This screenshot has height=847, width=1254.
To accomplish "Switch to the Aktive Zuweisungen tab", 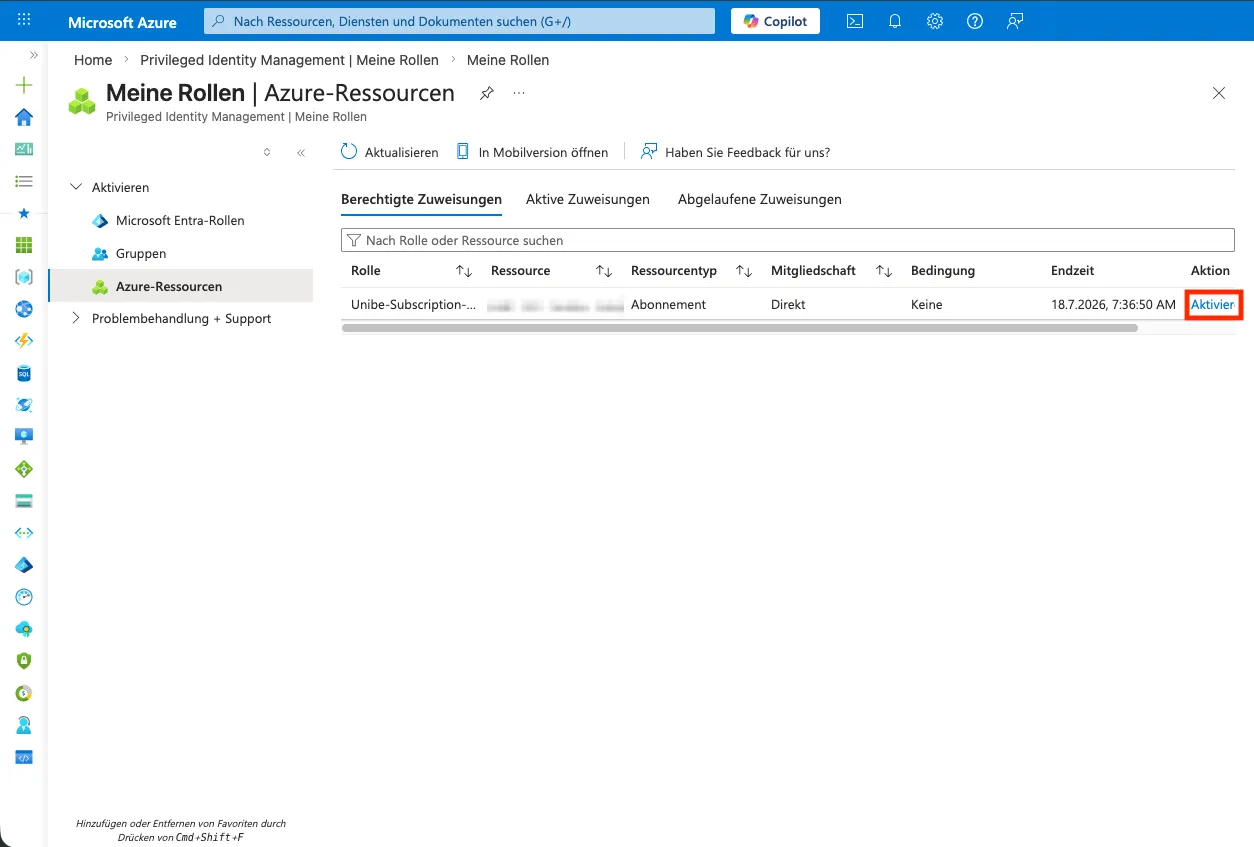I will click(588, 199).
